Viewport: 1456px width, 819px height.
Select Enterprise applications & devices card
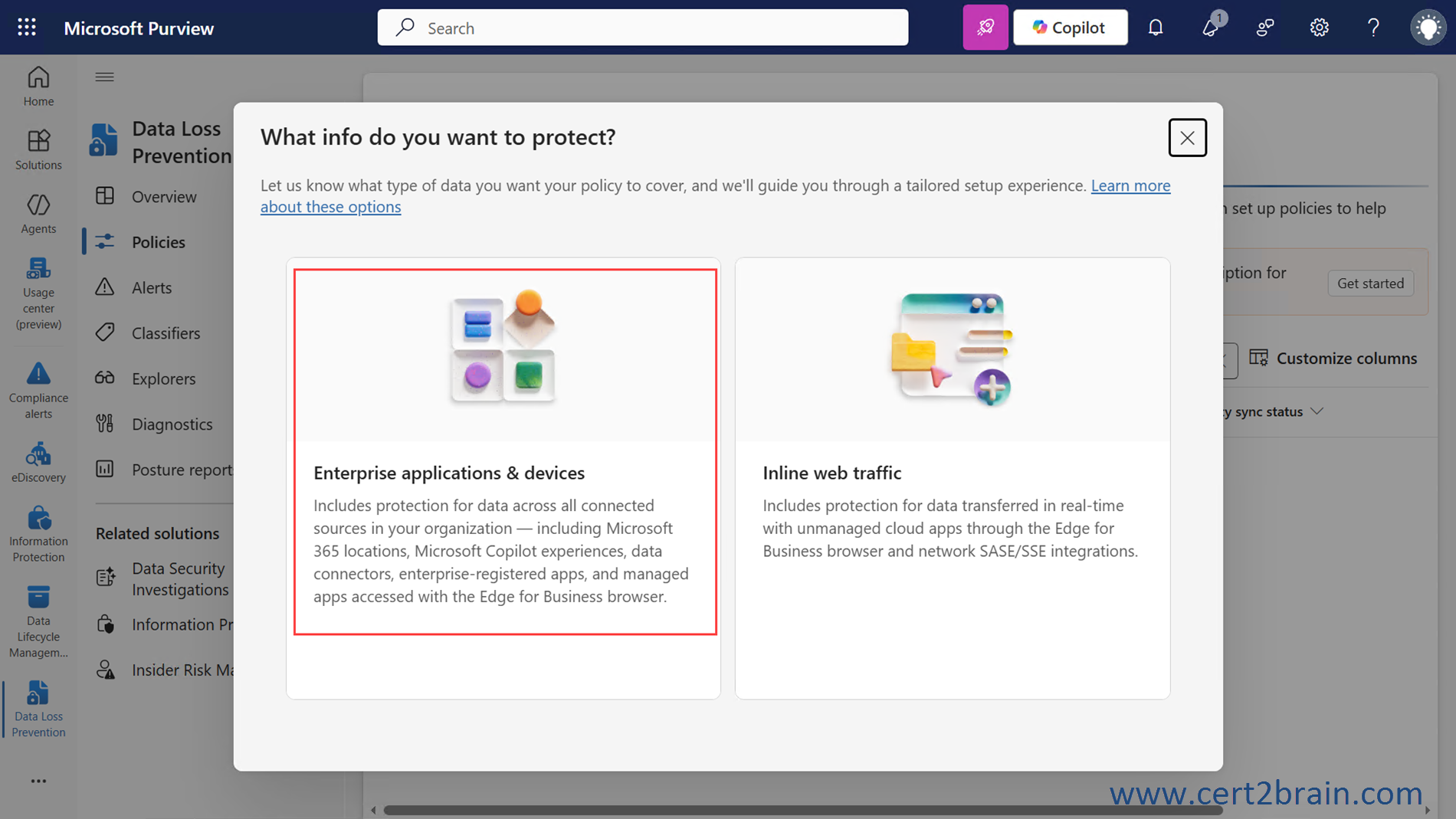505,451
